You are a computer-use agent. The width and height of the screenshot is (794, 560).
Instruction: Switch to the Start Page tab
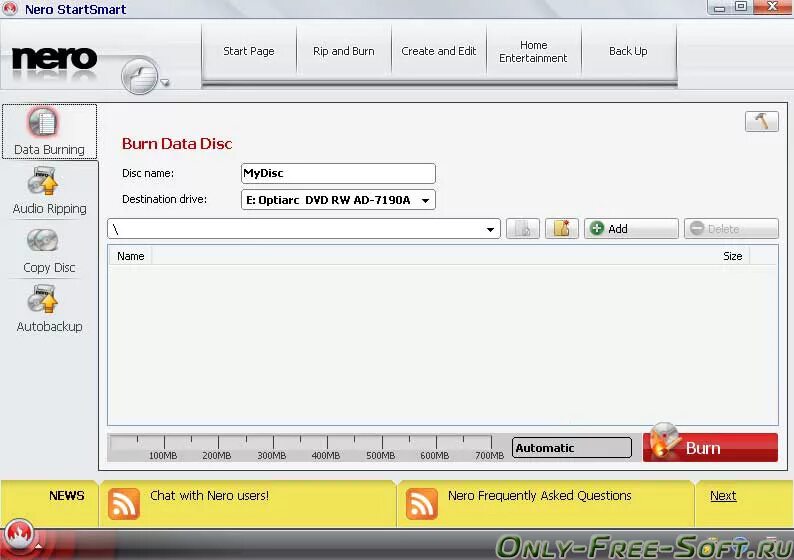click(249, 51)
